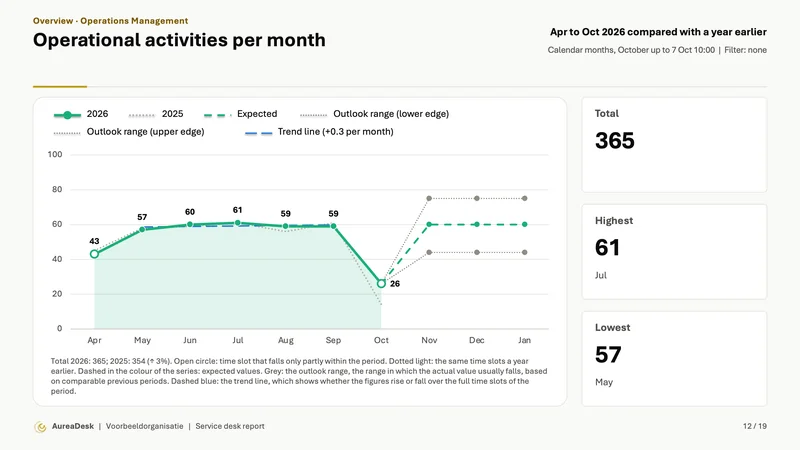Click 'Apr to Oct 2026 compared with a year earlier'
The width and height of the screenshot is (800, 450).
pyautogui.click(x=658, y=32)
